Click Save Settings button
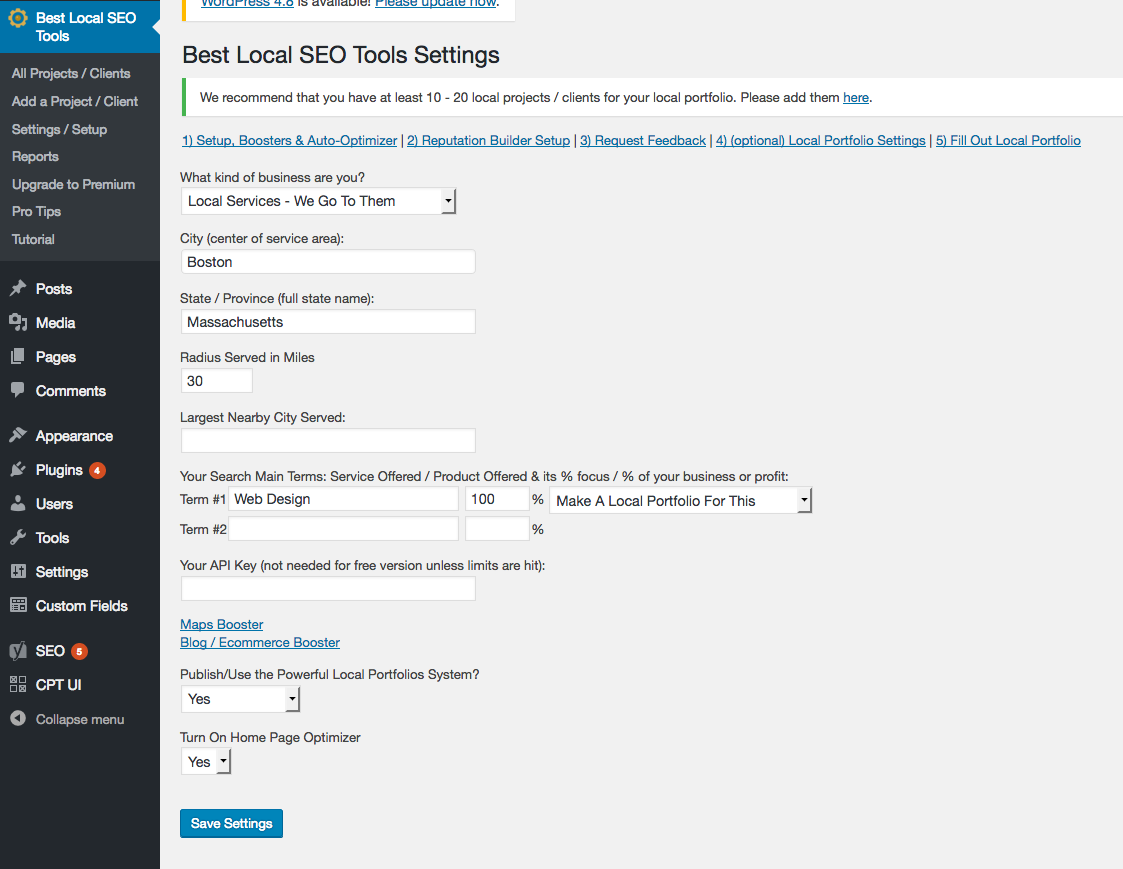Screen dimensions: 1123x869 pos(231,823)
